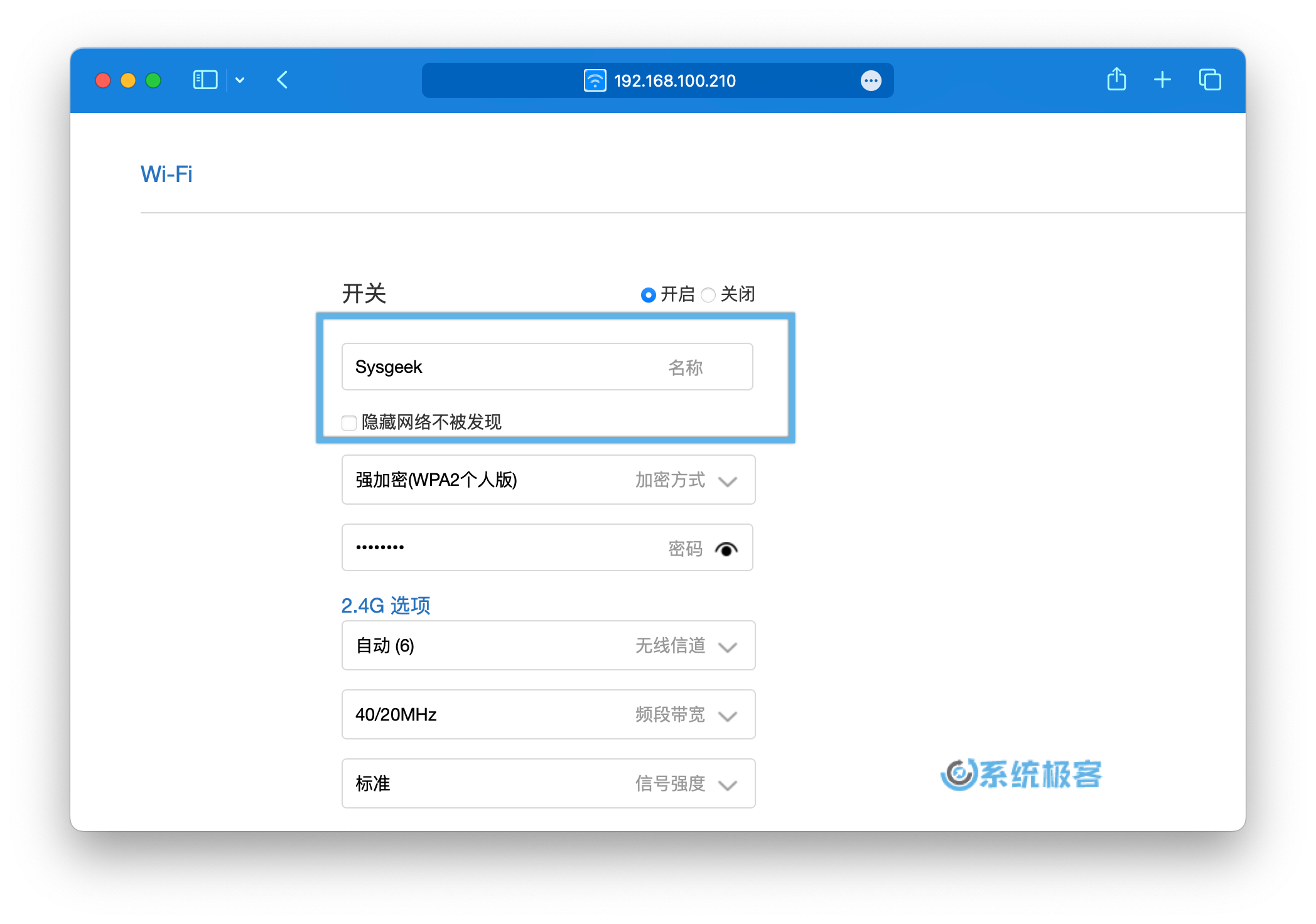Click the Sysgeek network name field
This screenshot has width=1316, height=924.
(x=547, y=367)
